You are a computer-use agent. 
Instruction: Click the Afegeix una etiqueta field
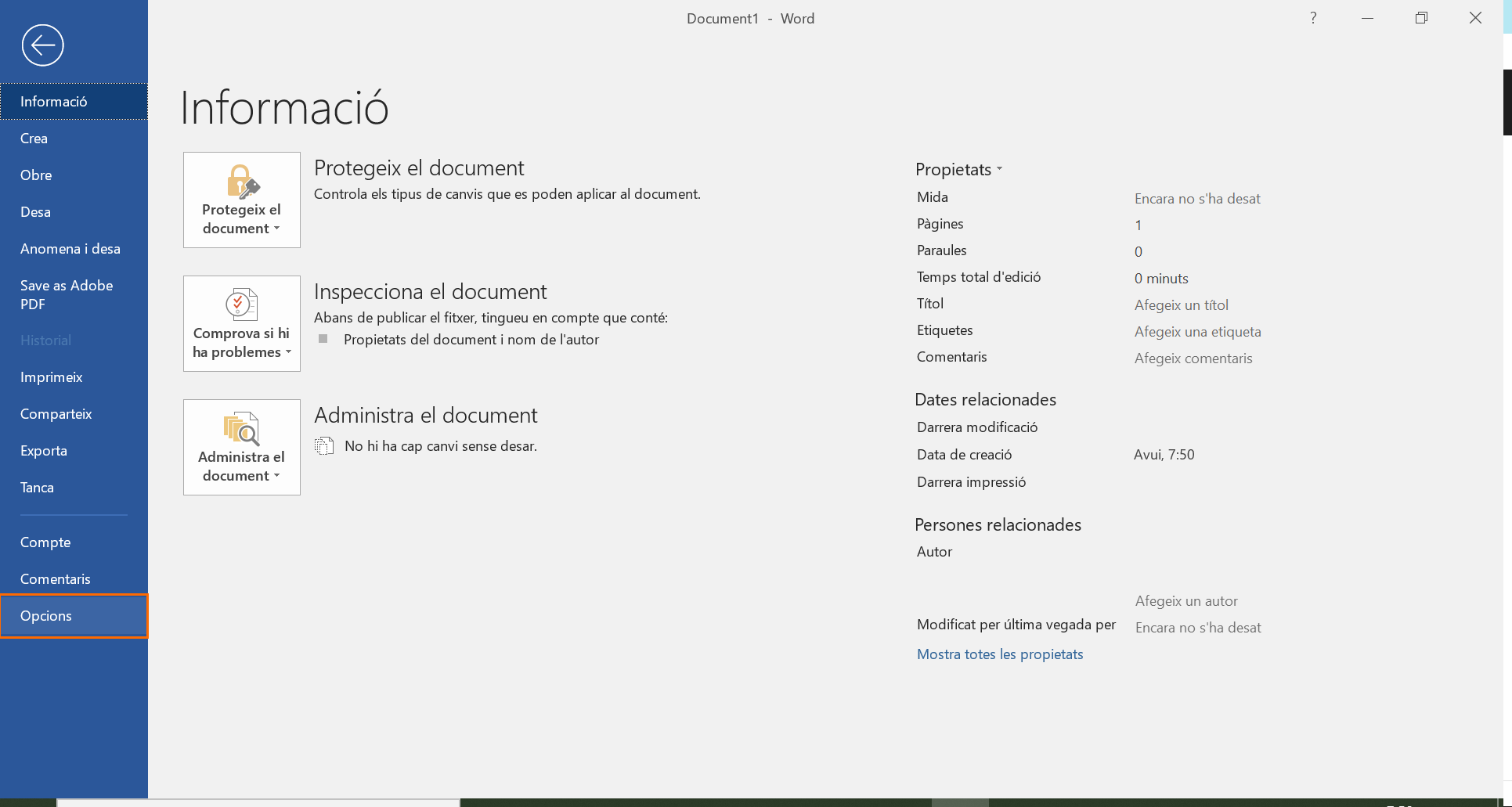pyautogui.click(x=1197, y=332)
